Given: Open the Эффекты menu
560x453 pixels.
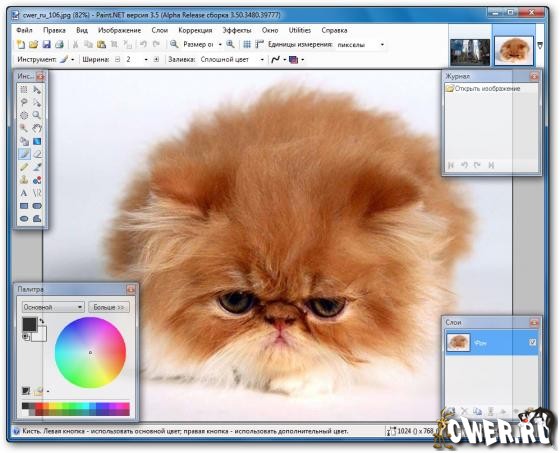Looking at the screenshot, I should (237, 30).
